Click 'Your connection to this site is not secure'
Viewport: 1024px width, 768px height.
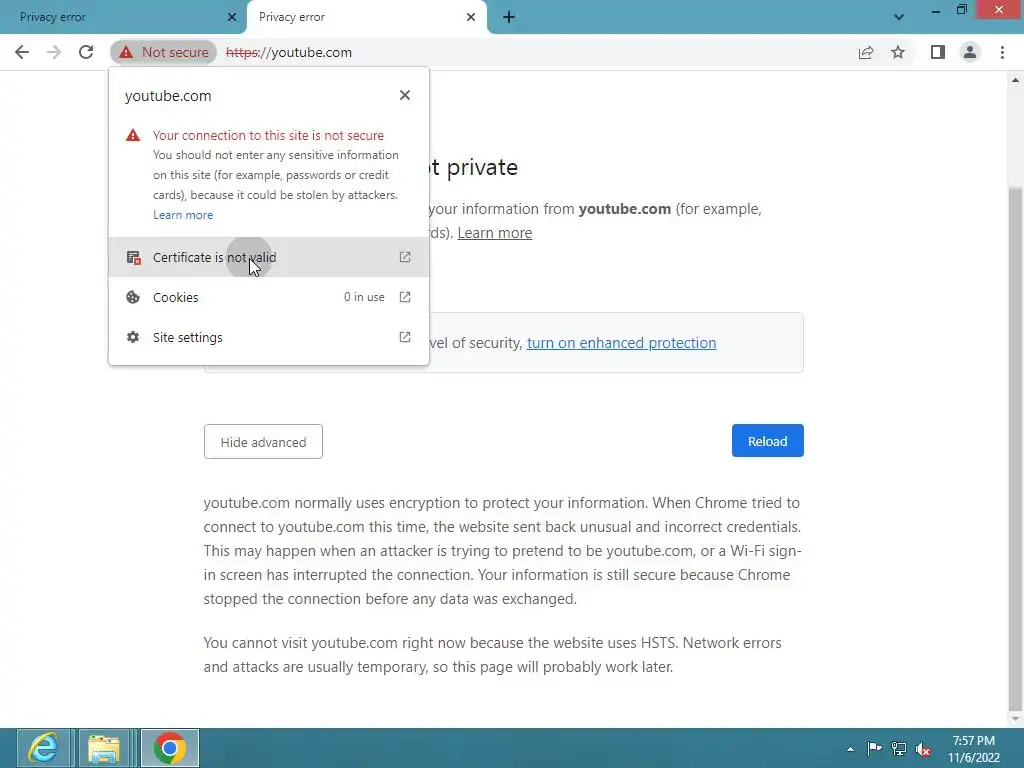point(268,135)
